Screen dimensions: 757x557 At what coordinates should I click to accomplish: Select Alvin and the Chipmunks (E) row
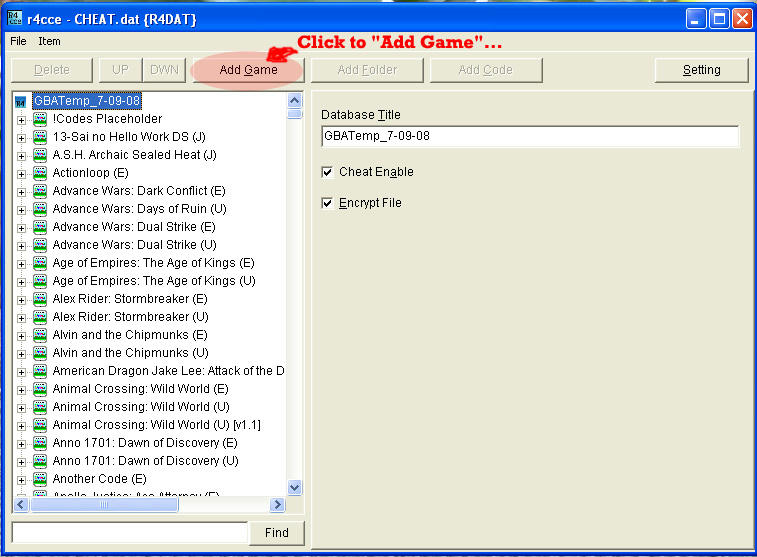pyautogui.click(x=130, y=335)
